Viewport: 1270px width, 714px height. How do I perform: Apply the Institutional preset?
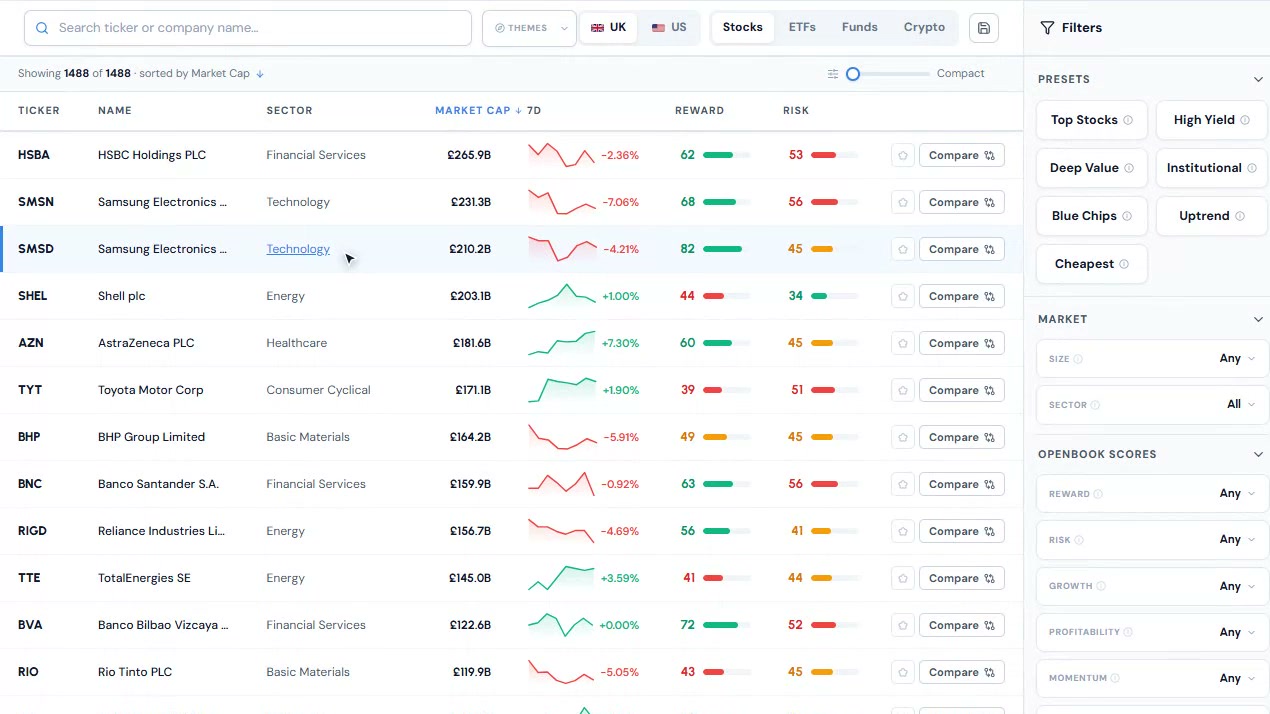point(1211,168)
